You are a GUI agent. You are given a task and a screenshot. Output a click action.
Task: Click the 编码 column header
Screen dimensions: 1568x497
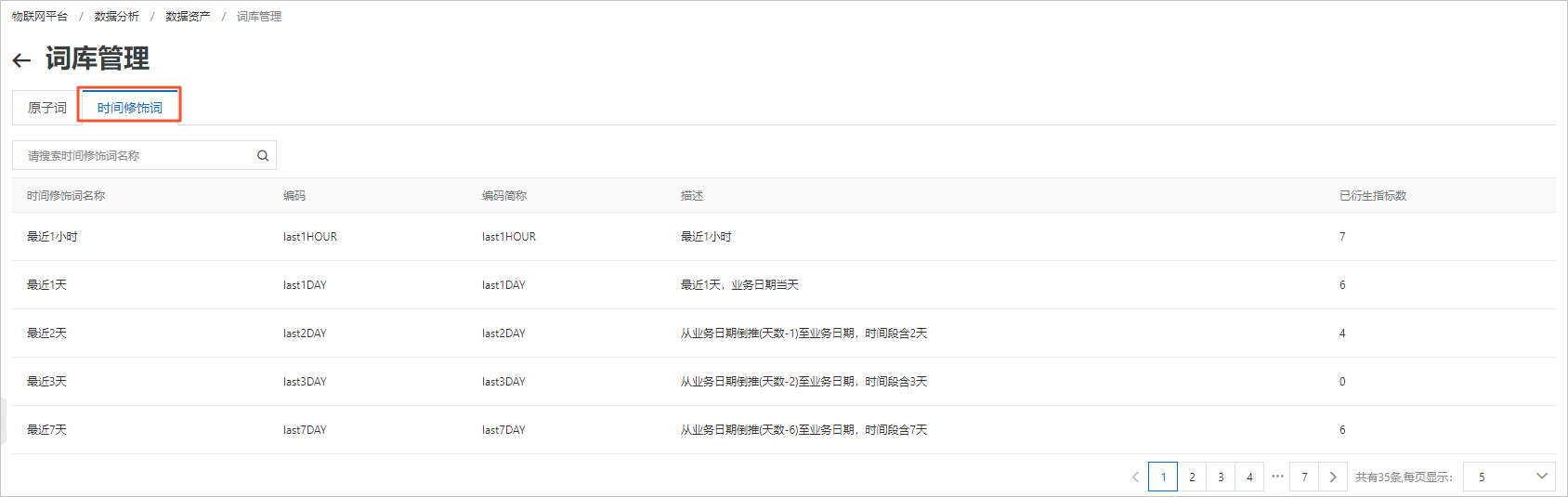294,196
